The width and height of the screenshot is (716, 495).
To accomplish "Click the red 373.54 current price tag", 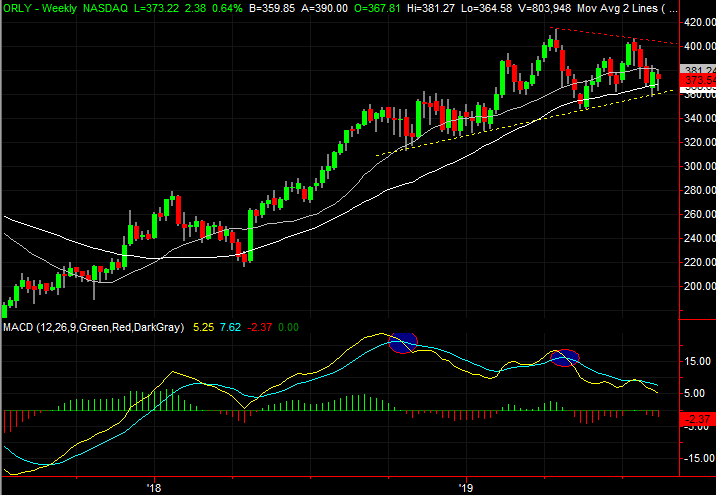I will (x=698, y=80).
